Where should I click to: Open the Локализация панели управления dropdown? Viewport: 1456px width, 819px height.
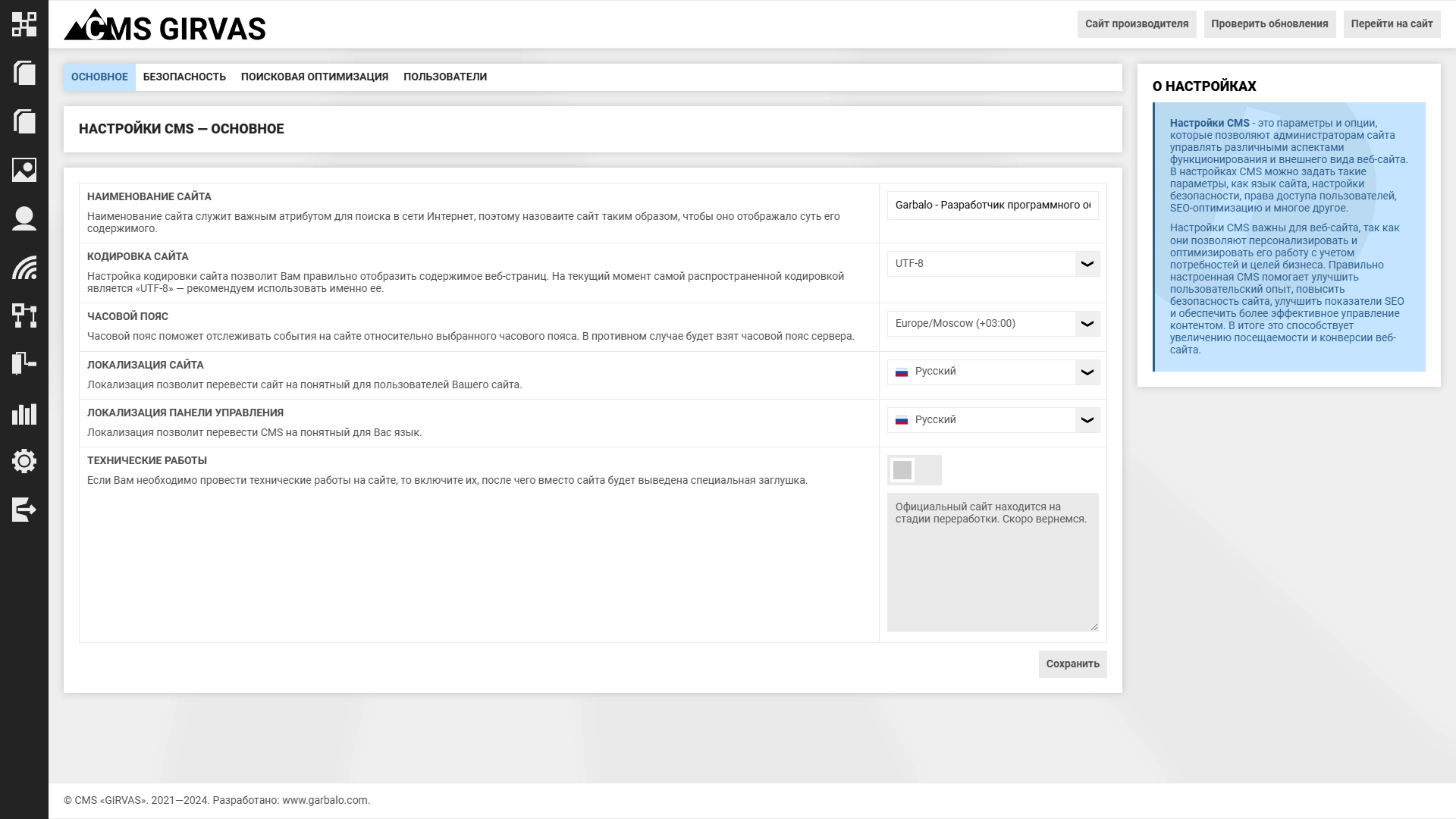(993, 420)
